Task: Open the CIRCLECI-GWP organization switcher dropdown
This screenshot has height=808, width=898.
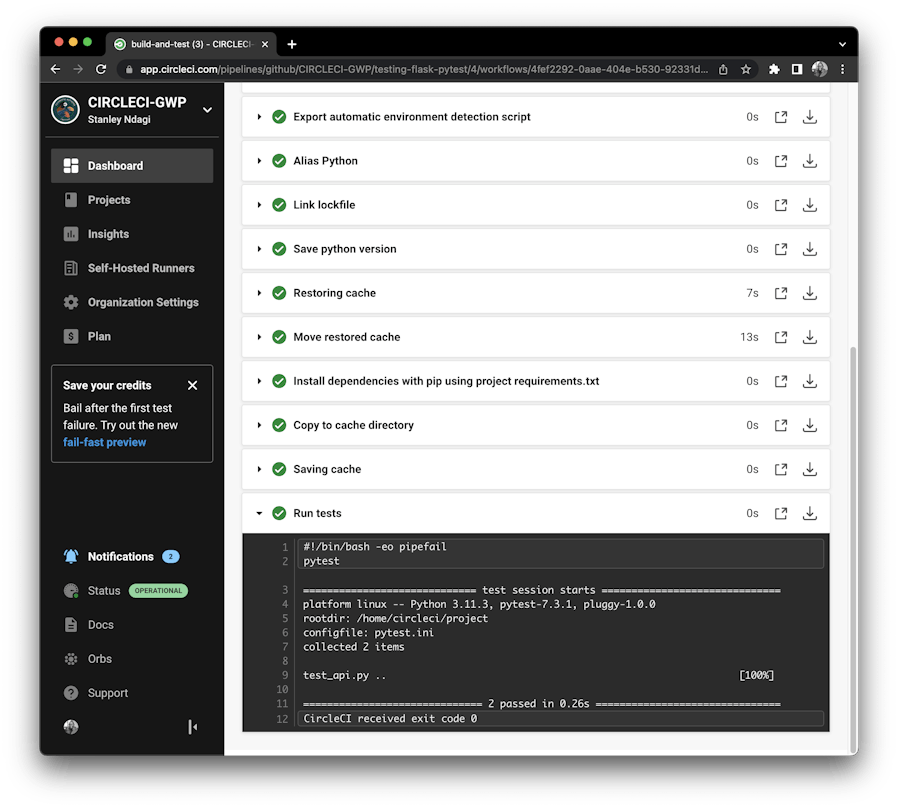Action: pyautogui.click(x=207, y=110)
